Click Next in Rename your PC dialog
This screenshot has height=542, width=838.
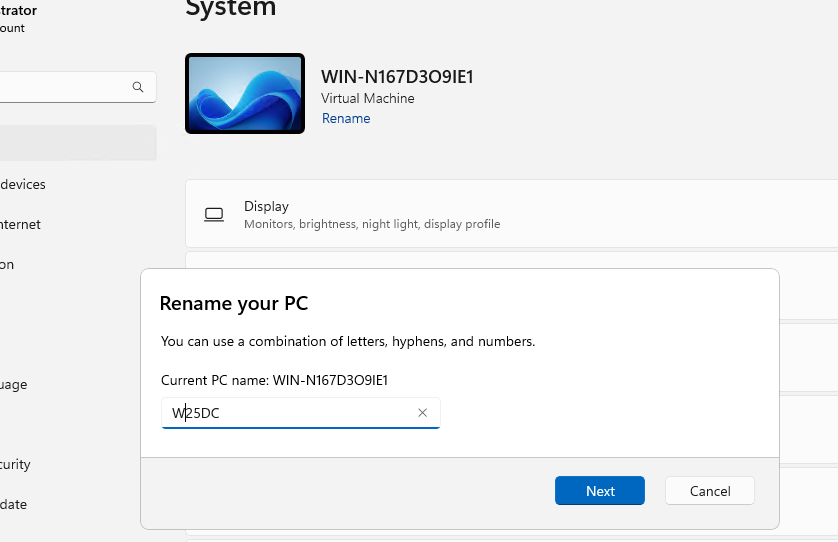[600, 491]
